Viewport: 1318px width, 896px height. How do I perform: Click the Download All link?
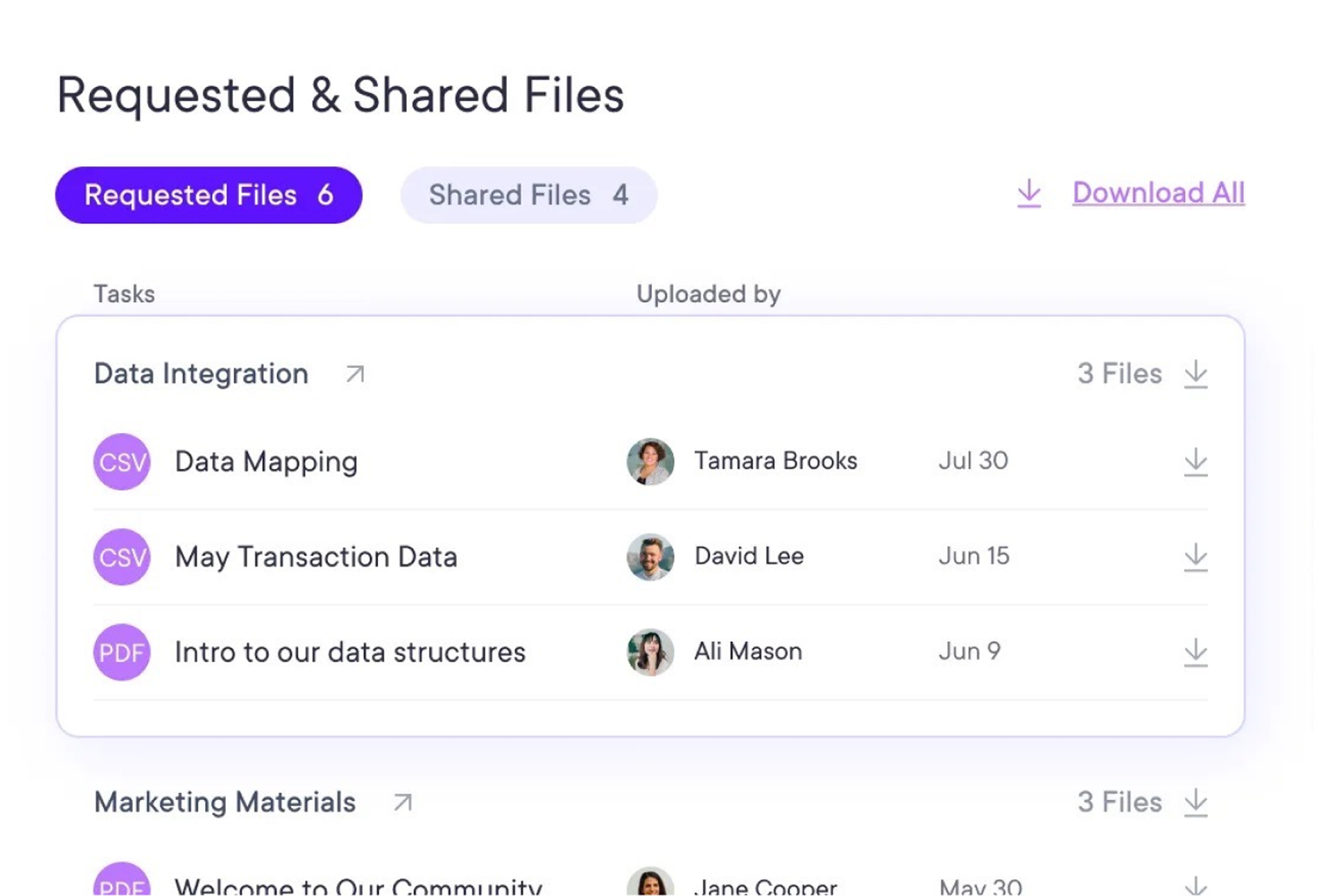click(1158, 193)
